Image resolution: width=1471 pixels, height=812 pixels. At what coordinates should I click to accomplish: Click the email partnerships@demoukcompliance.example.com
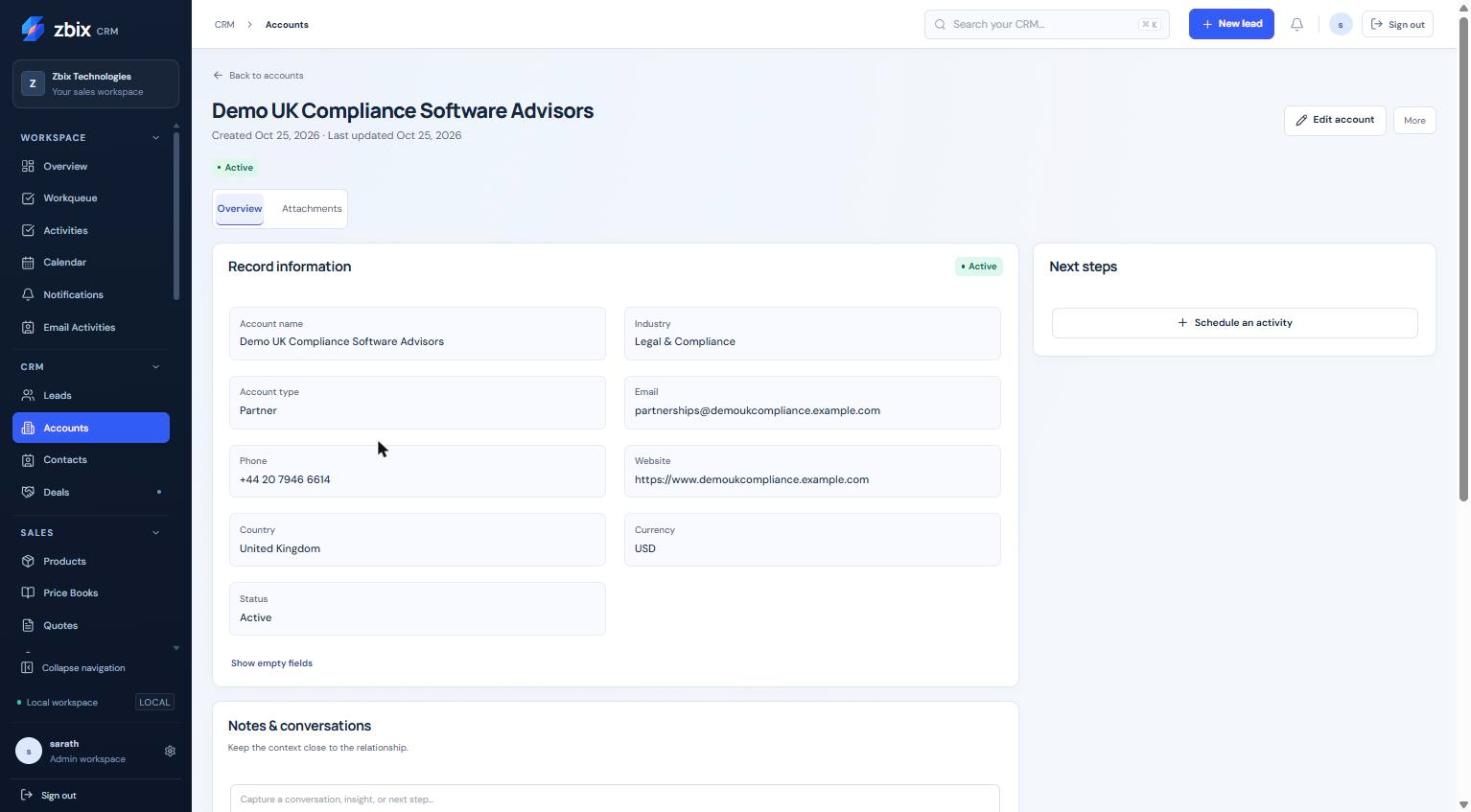pyautogui.click(x=757, y=410)
